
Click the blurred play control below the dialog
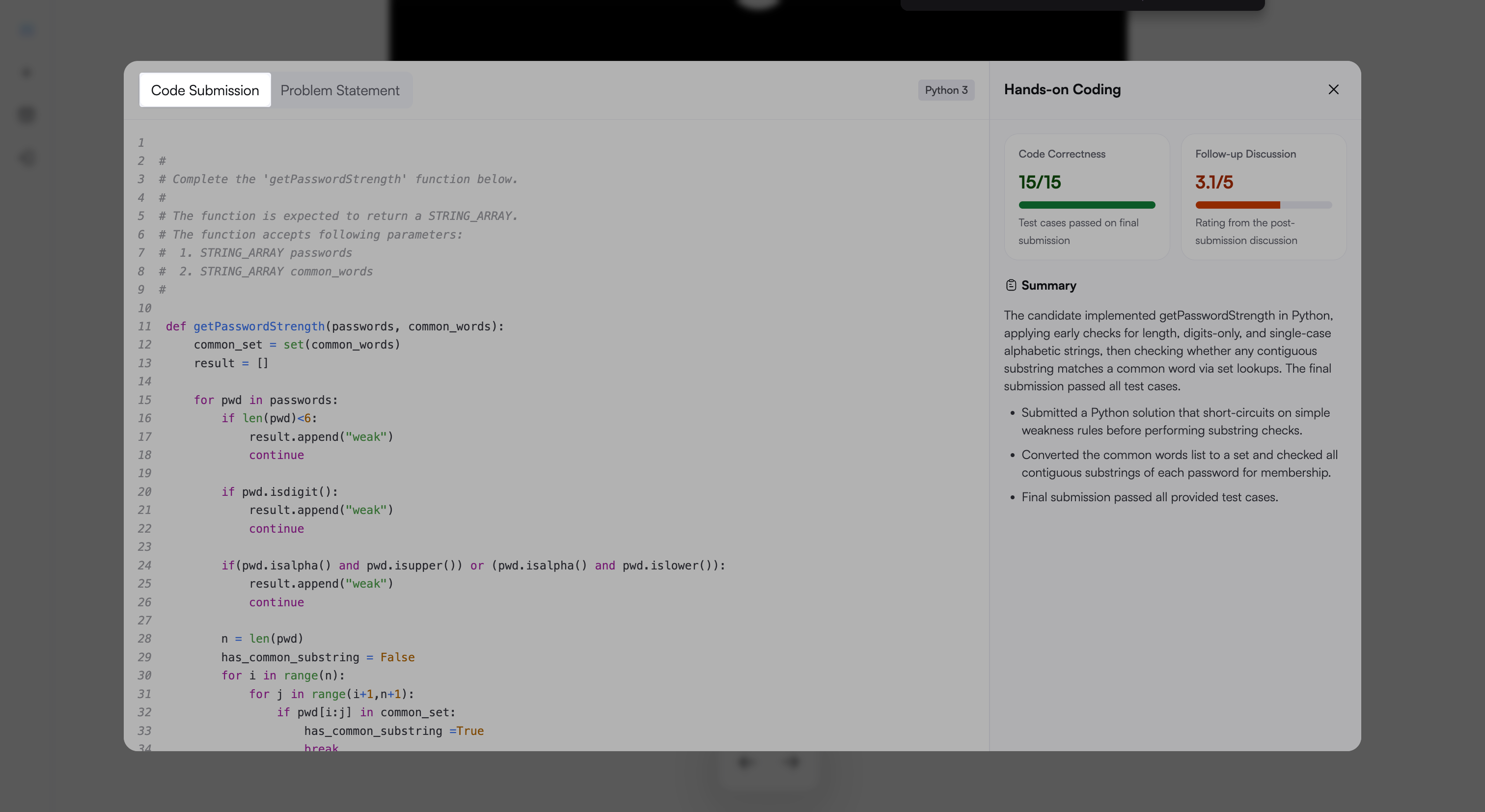[745, 762]
